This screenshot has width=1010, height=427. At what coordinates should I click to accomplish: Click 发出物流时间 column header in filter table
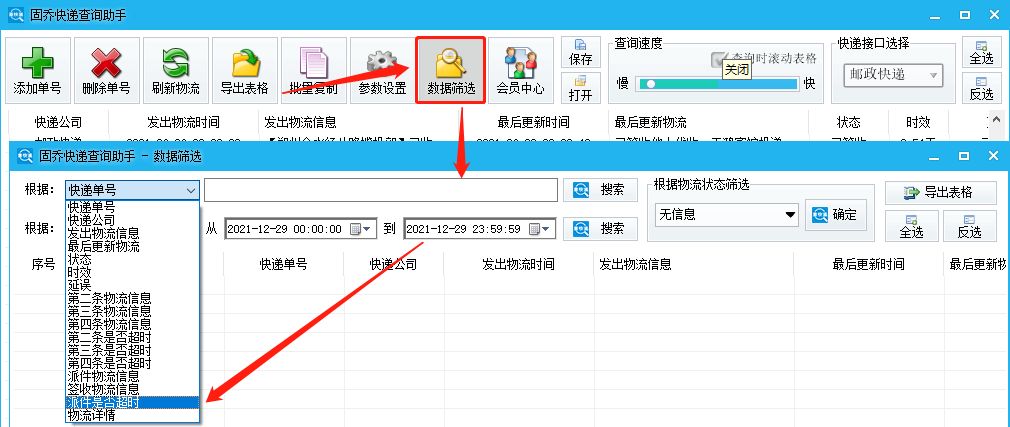click(x=519, y=264)
